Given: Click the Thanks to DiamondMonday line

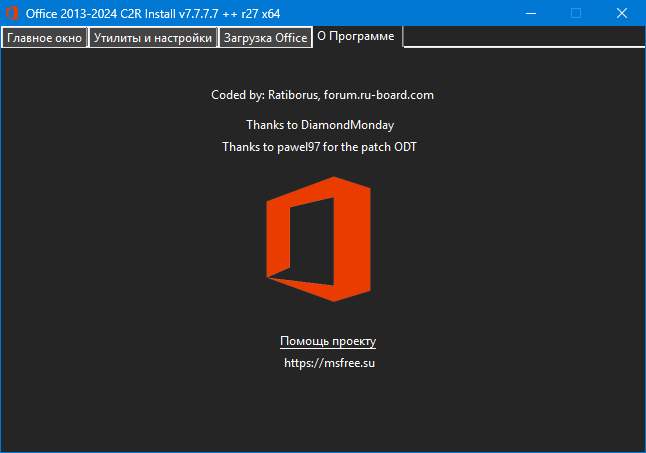Looking at the screenshot, I should (320, 125).
